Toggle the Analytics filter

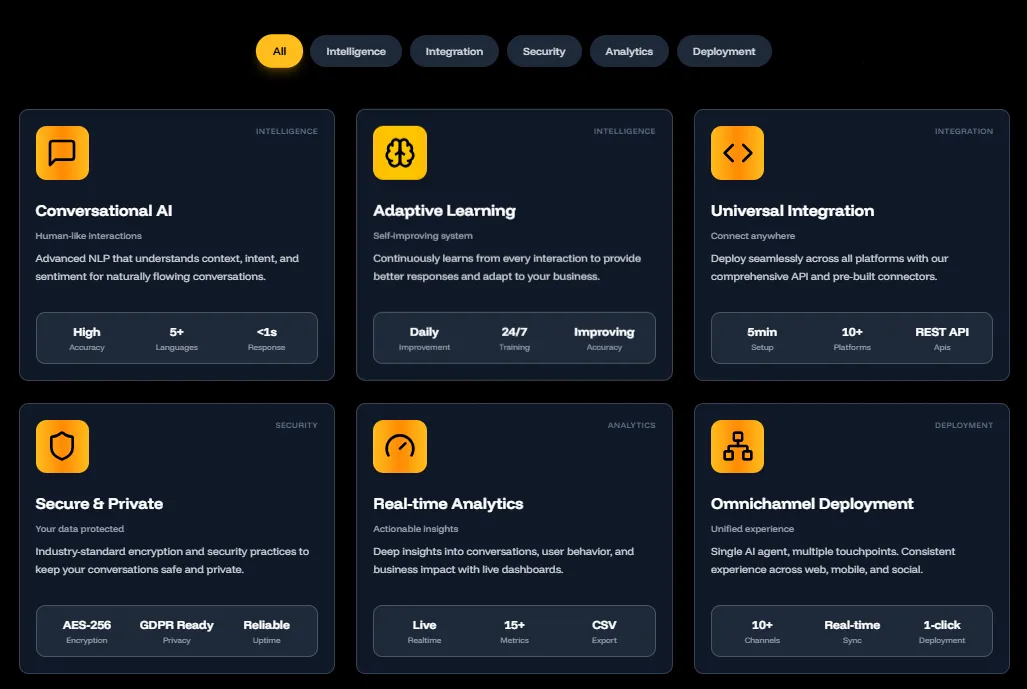coord(629,50)
